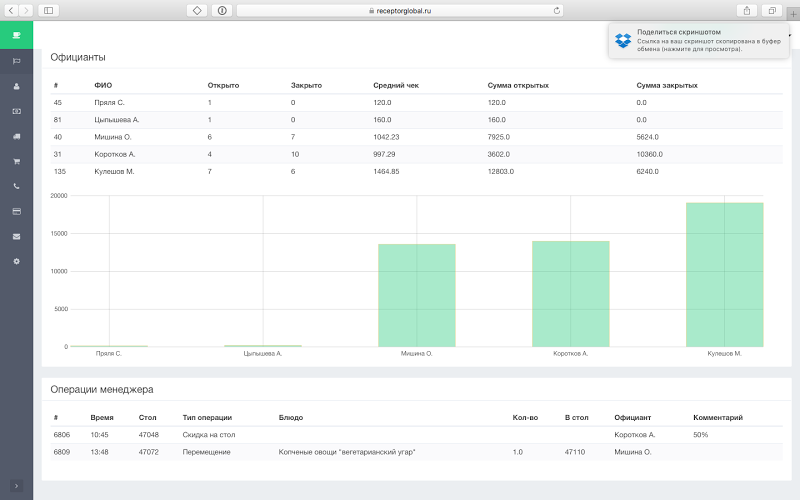Click dish Копченые овощи "вегетарианский угар"
This screenshot has width=800, height=500.
point(347,452)
